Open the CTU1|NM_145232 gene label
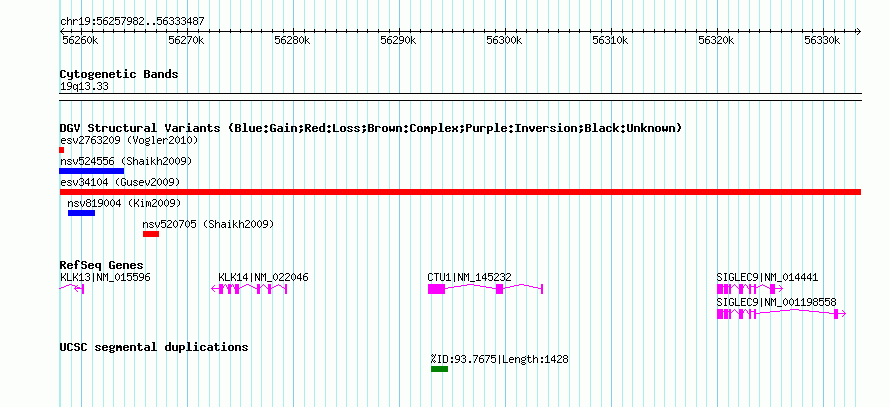890x407 pixels. pyautogui.click(x=469, y=278)
